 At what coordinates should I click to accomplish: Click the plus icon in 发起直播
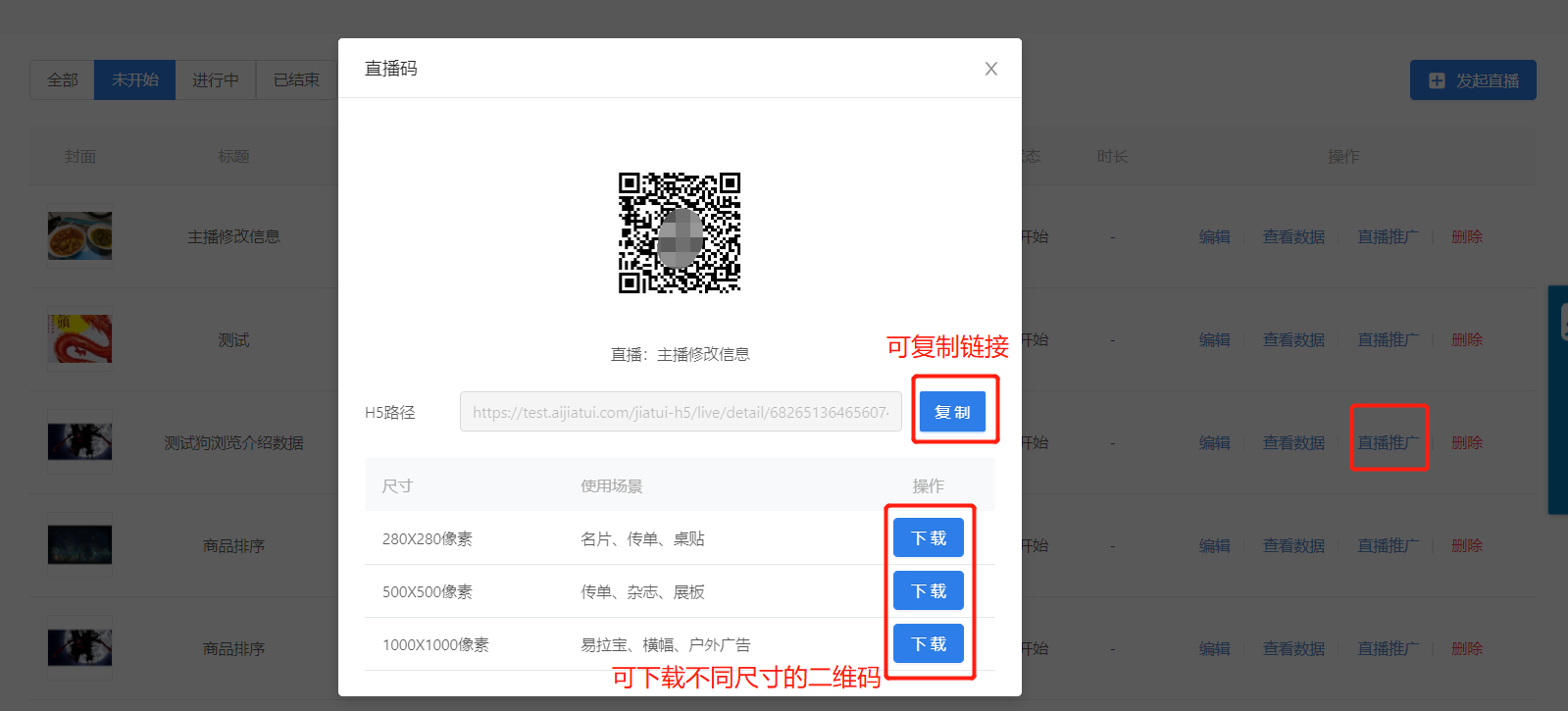pyautogui.click(x=1437, y=80)
